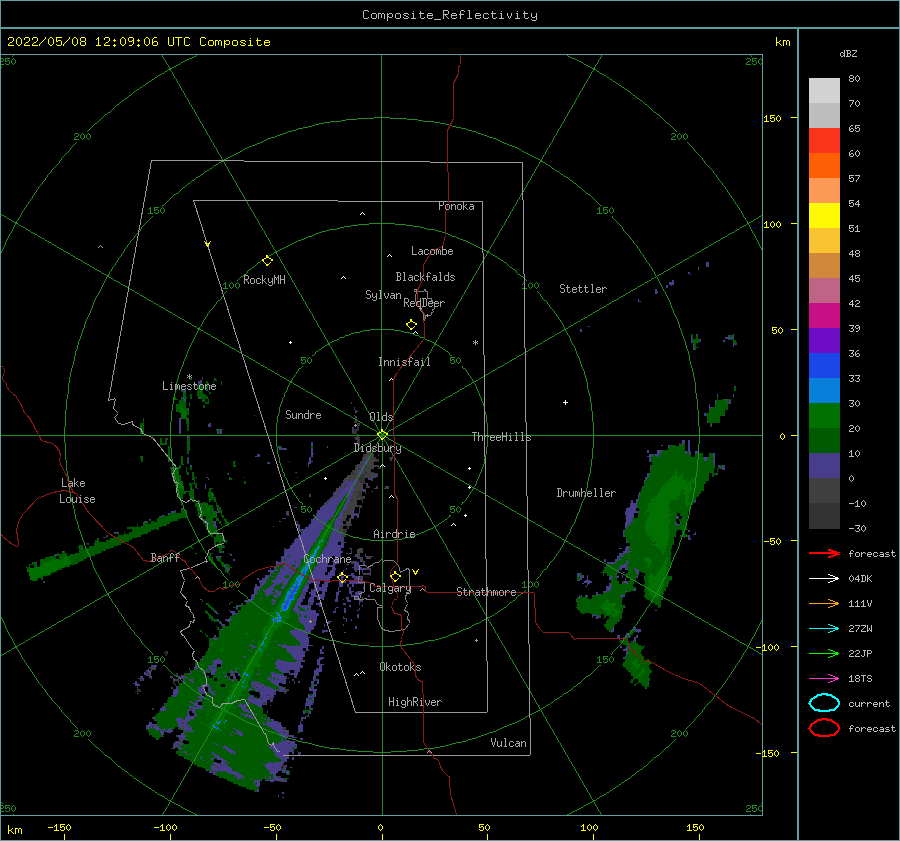The image size is (900, 841).
Task: Click the red forecast arrow legend icon
Action: pyautogui.click(x=824, y=553)
